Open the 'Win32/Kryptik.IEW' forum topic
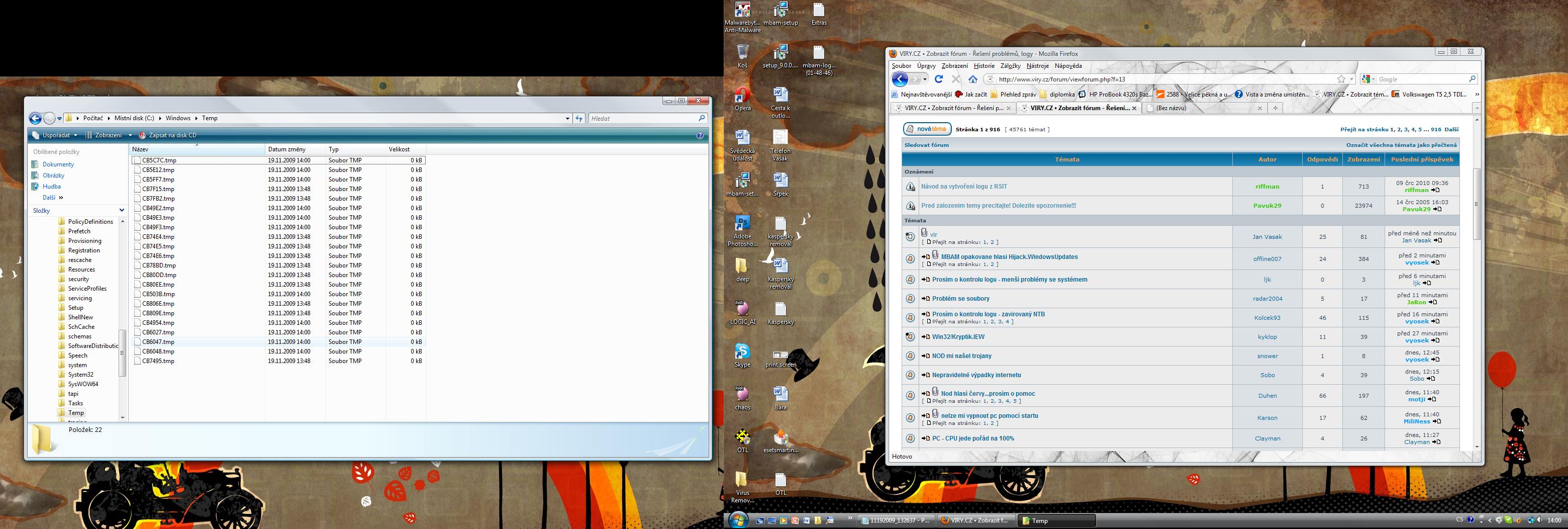 [958, 336]
